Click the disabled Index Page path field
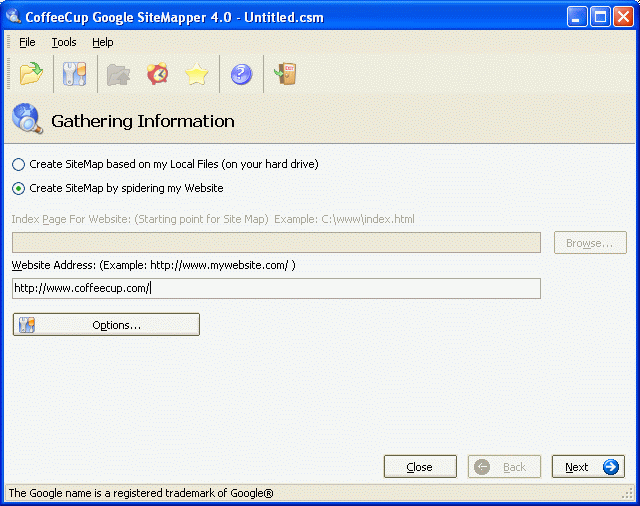Image resolution: width=640 pixels, height=506 pixels. pyautogui.click(x=276, y=243)
